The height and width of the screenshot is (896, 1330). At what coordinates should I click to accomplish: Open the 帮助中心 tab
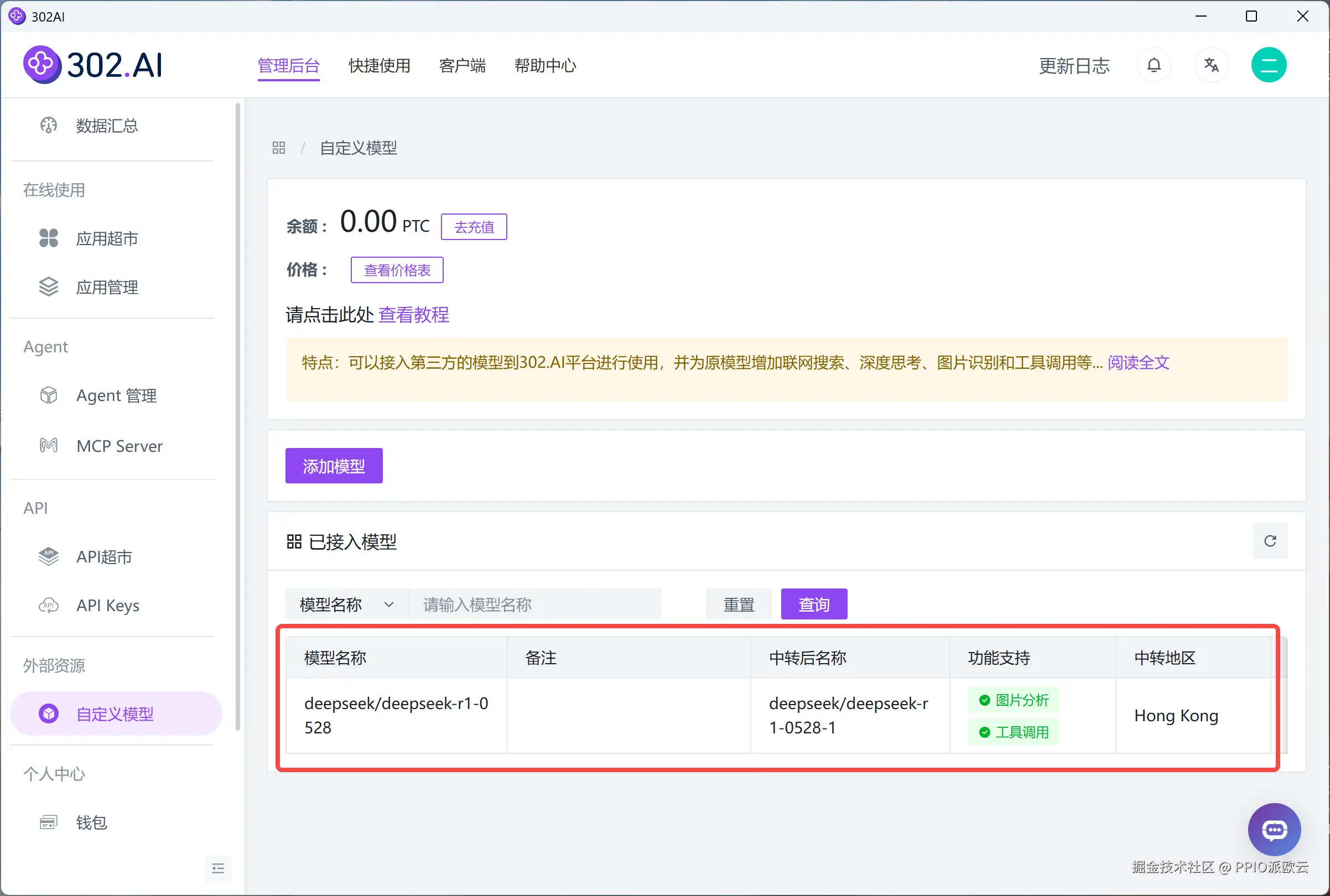pos(545,66)
